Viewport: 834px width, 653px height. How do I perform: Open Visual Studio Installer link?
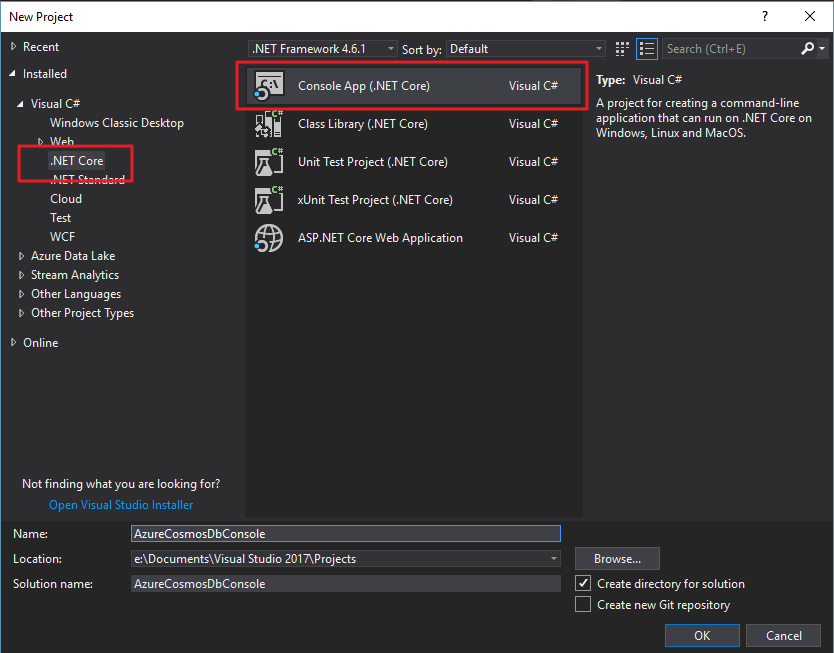[121, 505]
